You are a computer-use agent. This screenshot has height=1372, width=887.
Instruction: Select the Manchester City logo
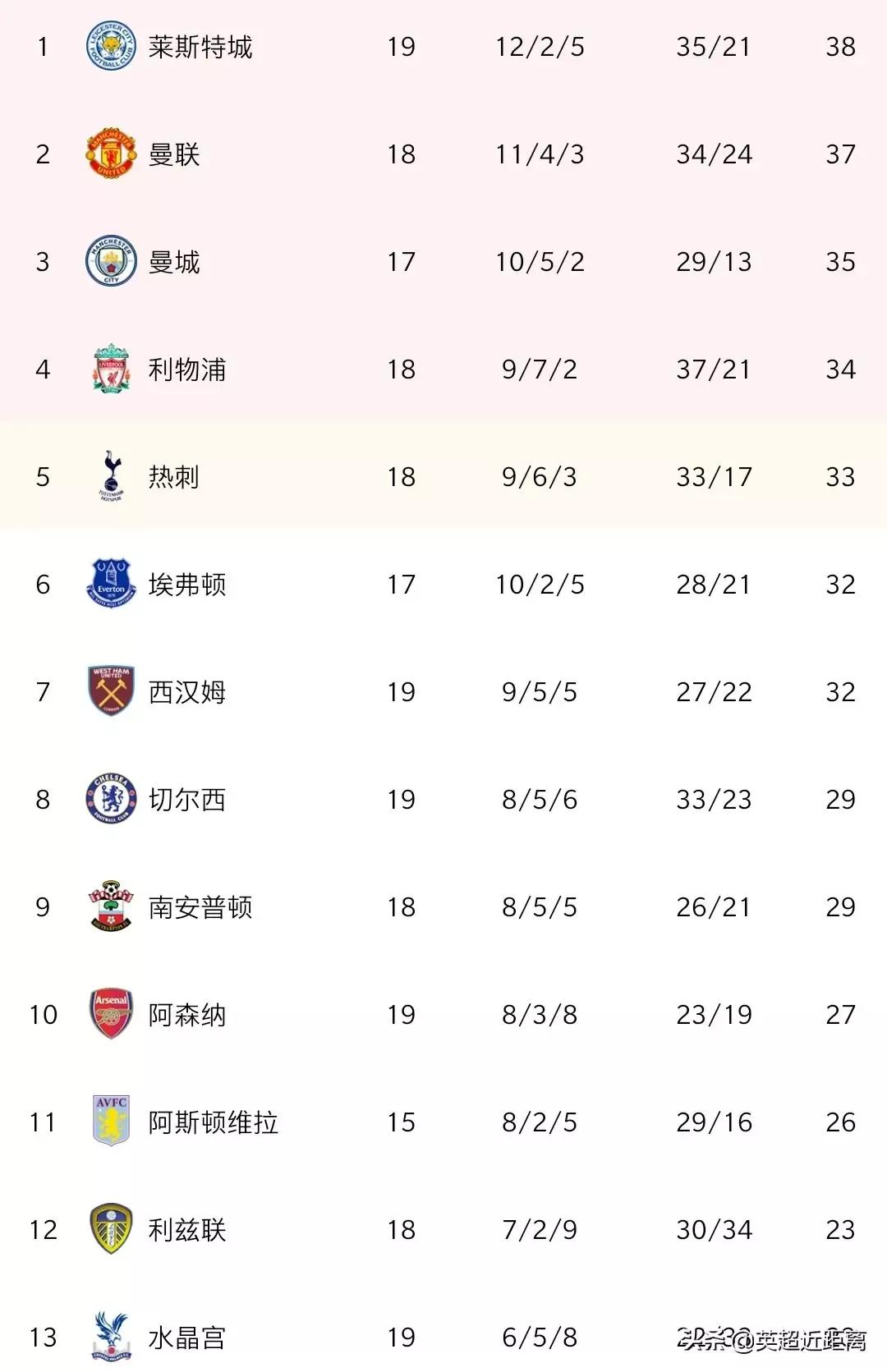[111, 262]
